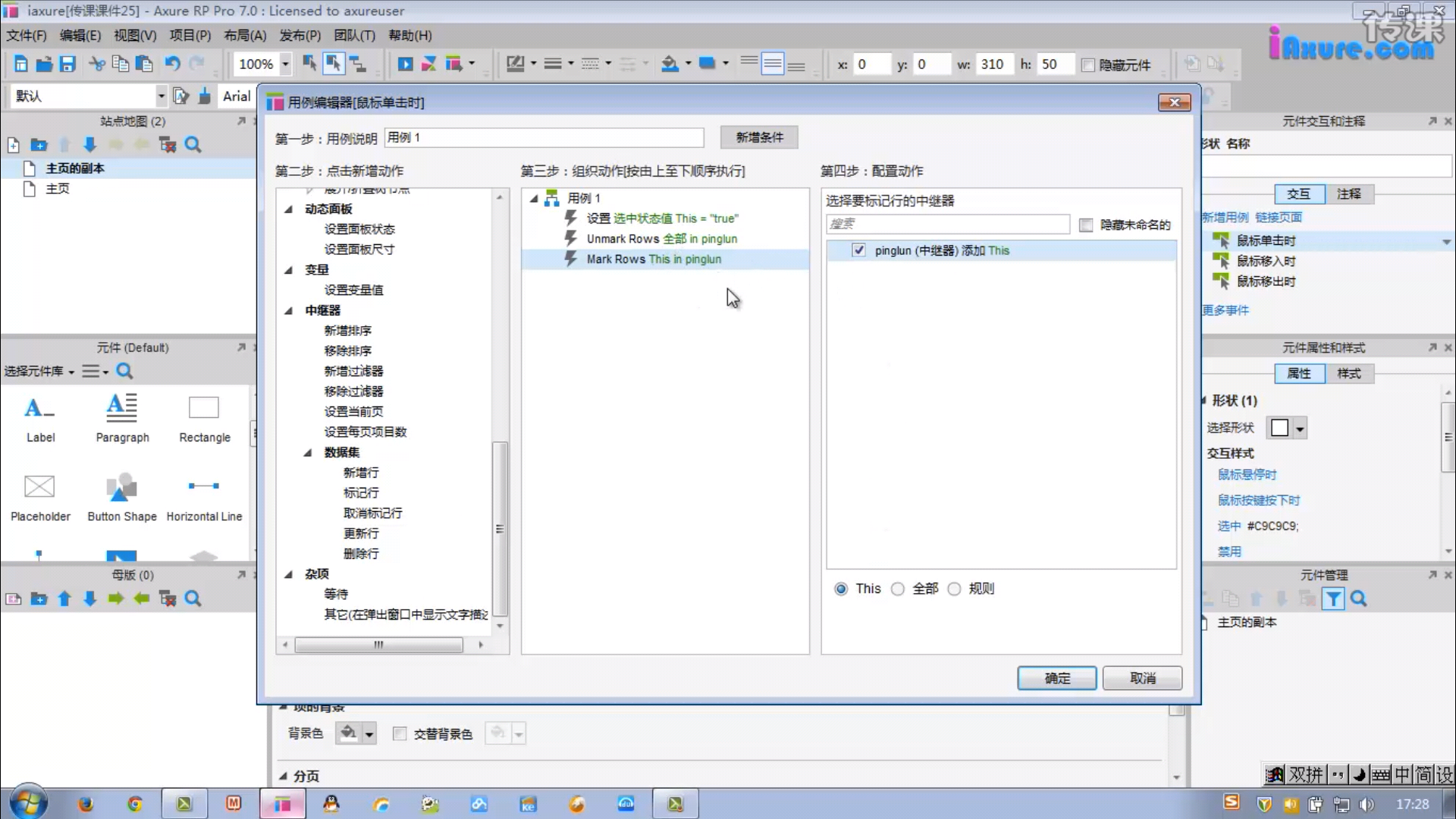Switch to the 样式 tab
The image size is (1456, 819).
[x=1349, y=374]
